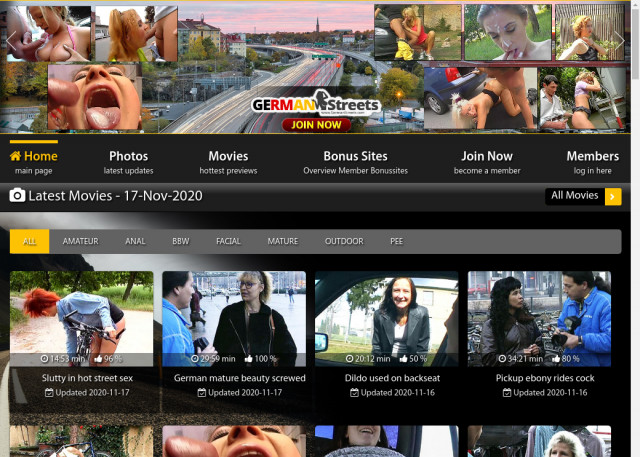Viewport: 640px width, 457px height.
Task: Open the Movies hottest previews section
Action: click(x=228, y=162)
